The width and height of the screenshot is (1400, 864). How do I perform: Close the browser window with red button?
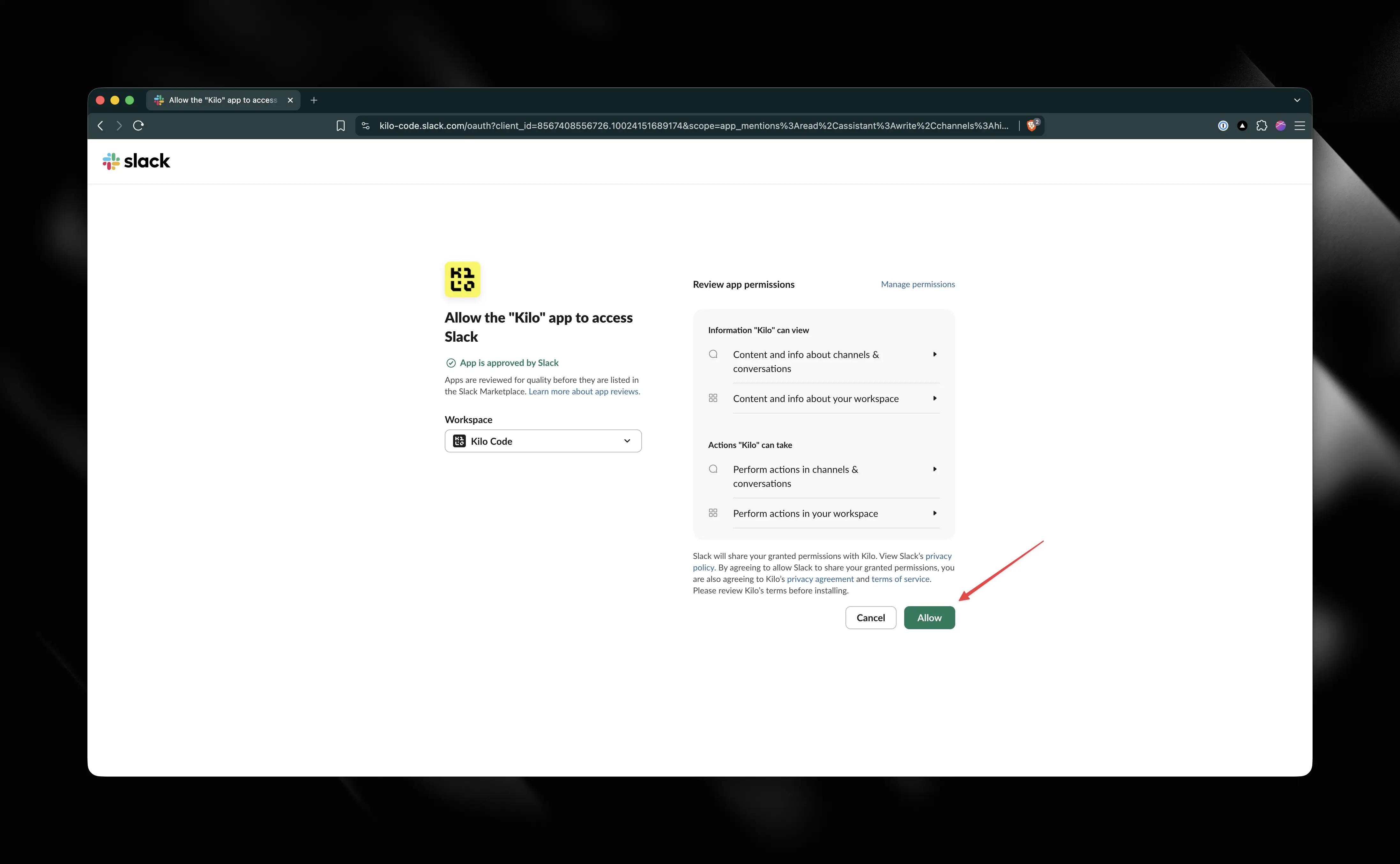click(x=100, y=100)
